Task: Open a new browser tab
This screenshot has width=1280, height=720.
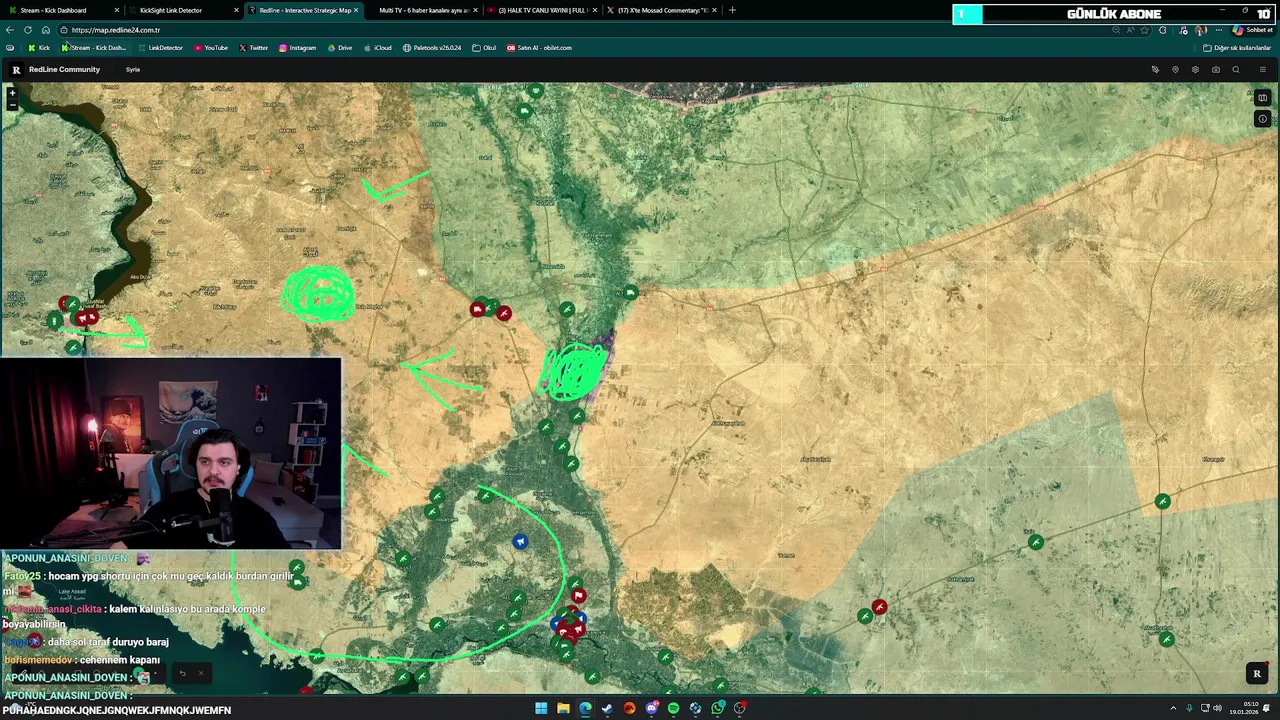Action: click(x=732, y=10)
